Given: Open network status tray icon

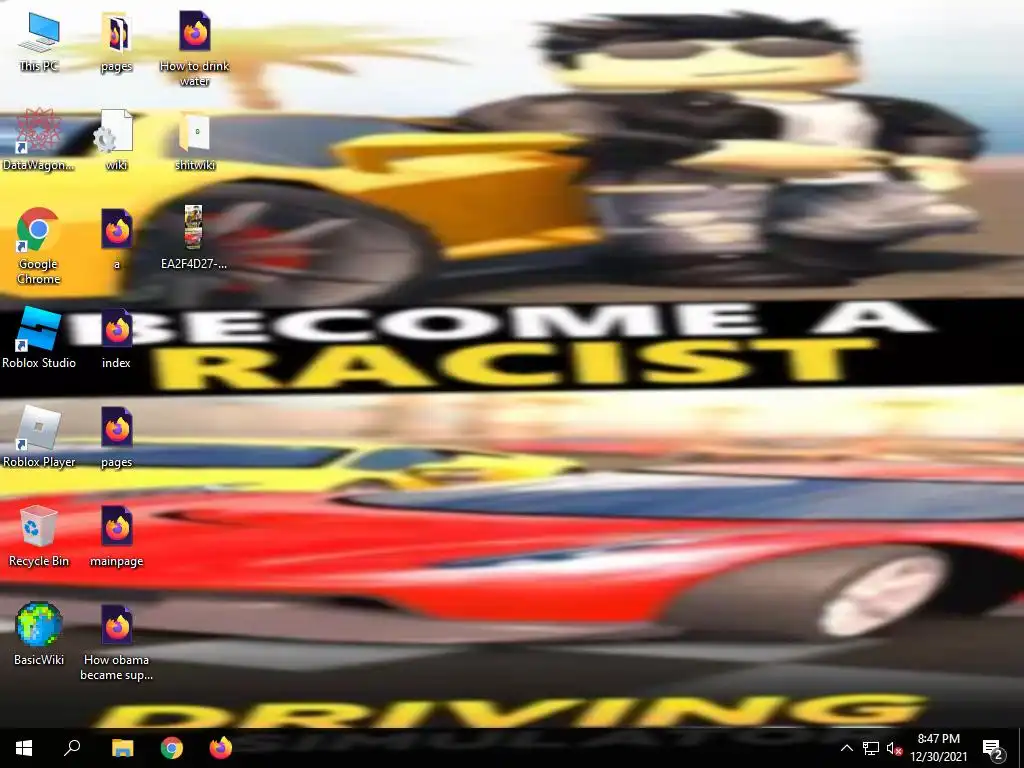Looking at the screenshot, I should [871, 748].
